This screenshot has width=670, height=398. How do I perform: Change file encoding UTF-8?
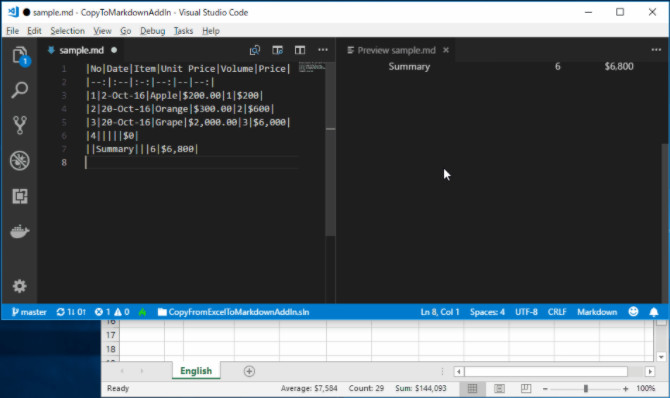[526, 312]
